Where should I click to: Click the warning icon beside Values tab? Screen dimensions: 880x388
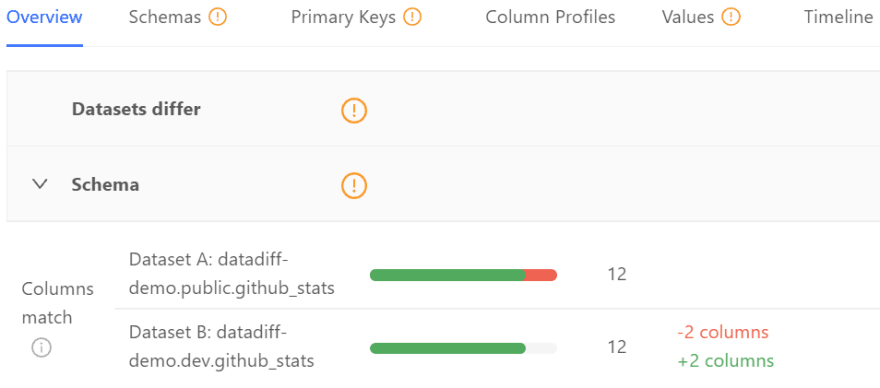731,17
